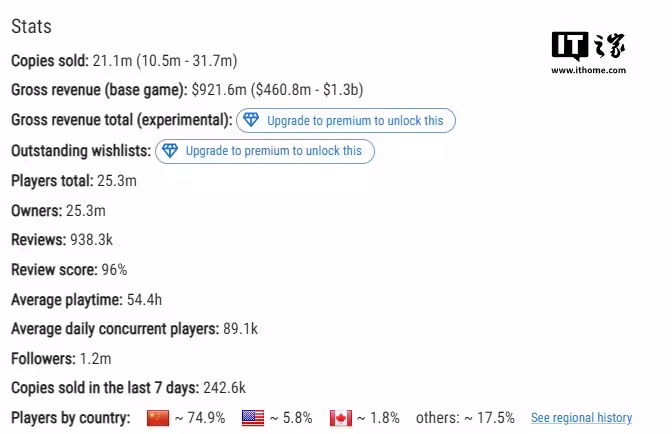Click the China flag icon

(x=158, y=418)
